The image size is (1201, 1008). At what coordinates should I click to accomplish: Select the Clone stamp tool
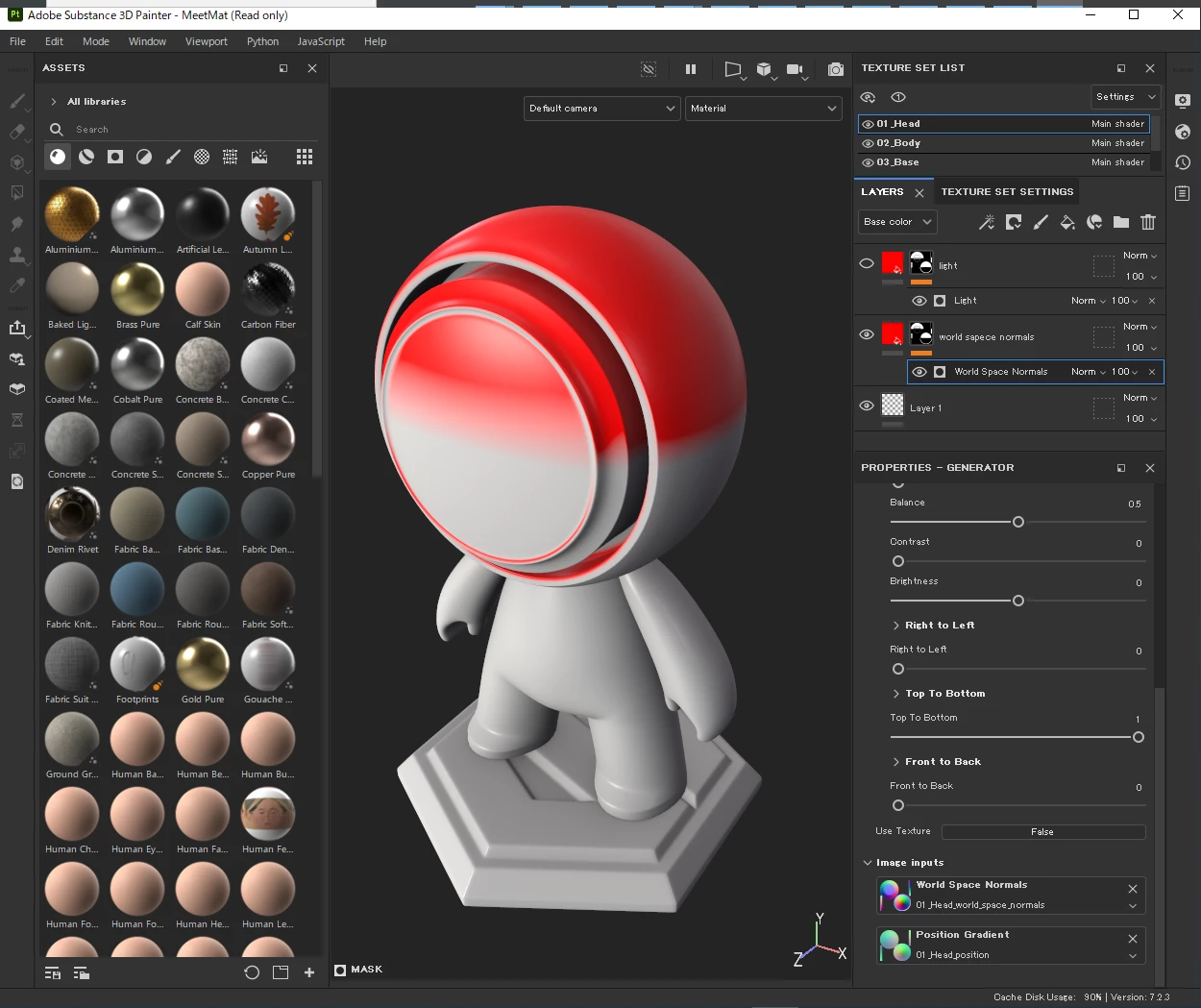(x=17, y=255)
